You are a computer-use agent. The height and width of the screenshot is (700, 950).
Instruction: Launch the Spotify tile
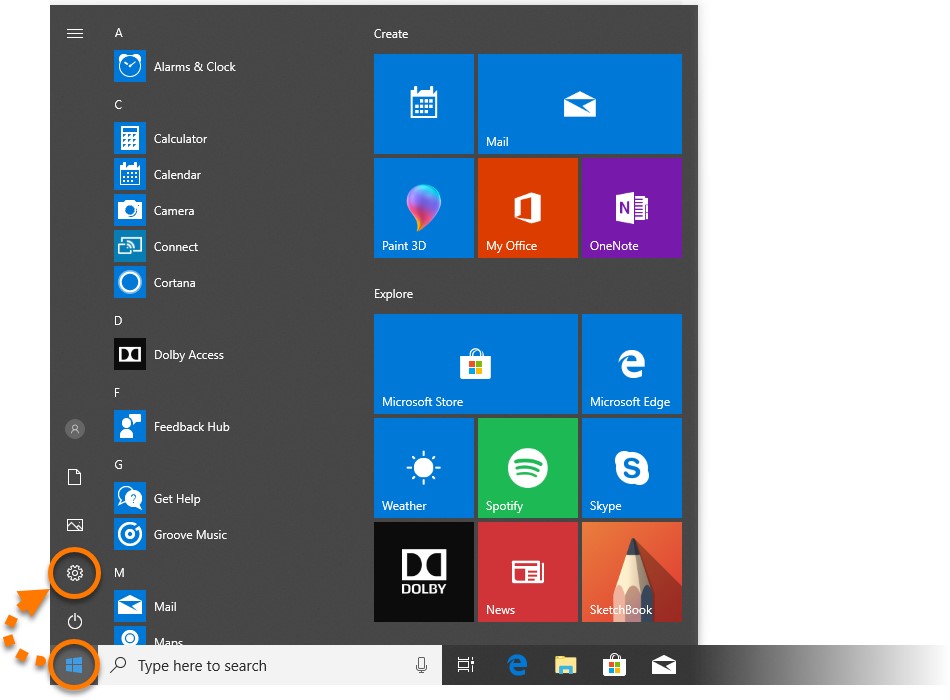coord(527,467)
